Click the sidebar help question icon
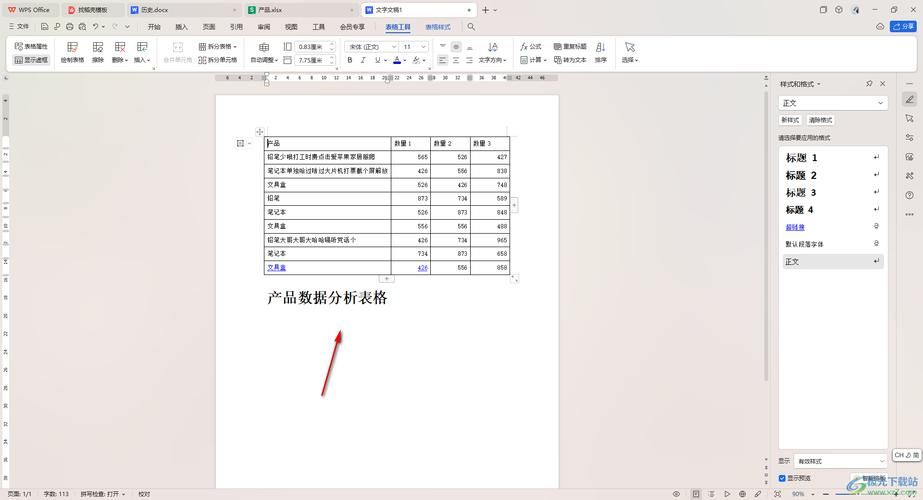The width and height of the screenshot is (923, 500). click(909, 195)
